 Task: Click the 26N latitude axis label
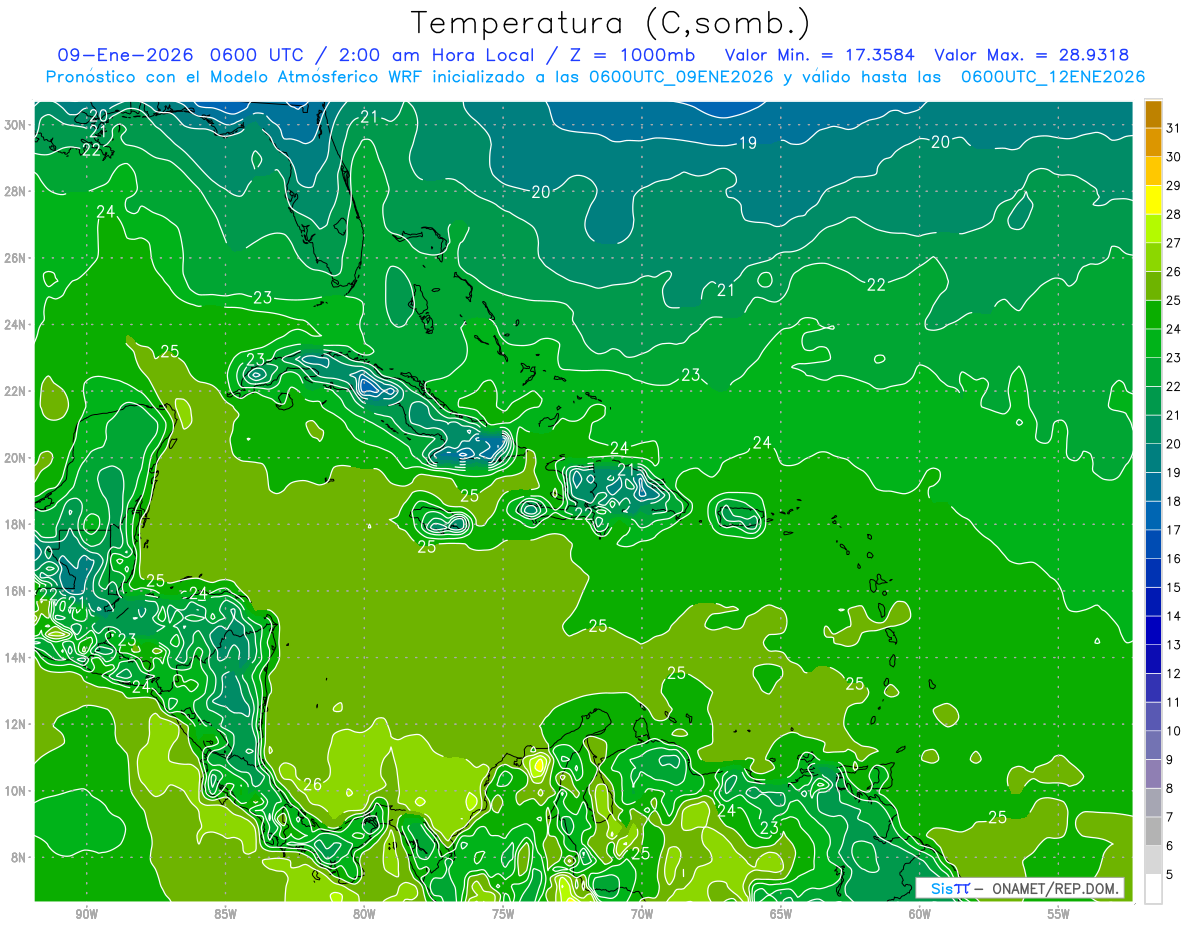(17, 258)
